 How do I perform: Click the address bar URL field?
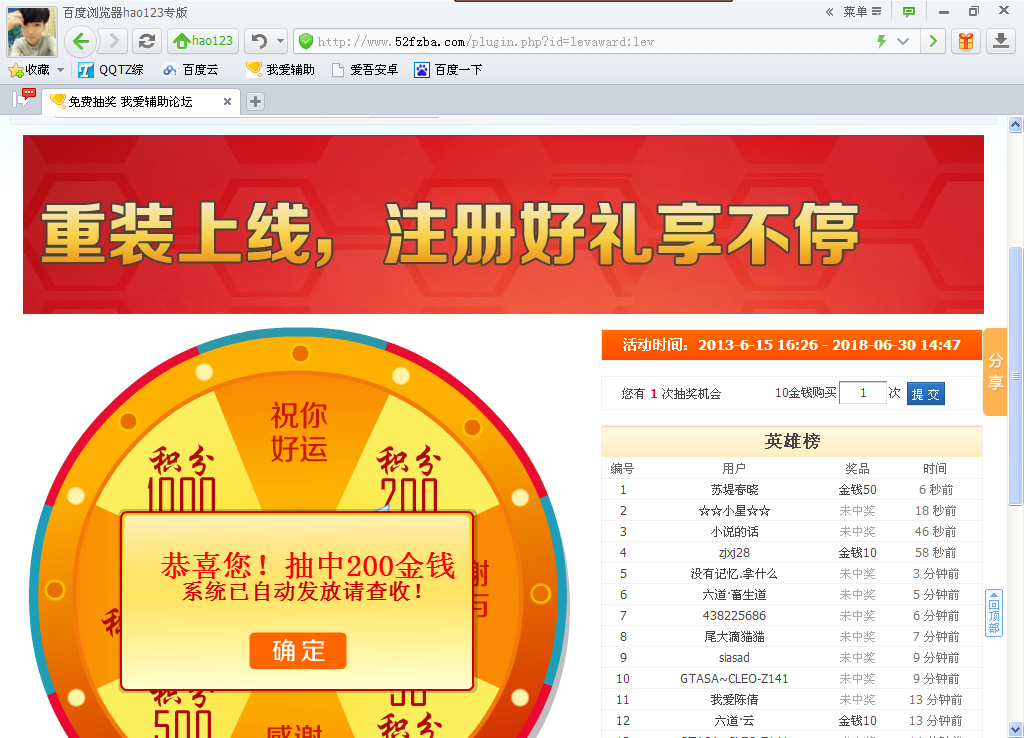pyautogui.click(x=588, y=42)
